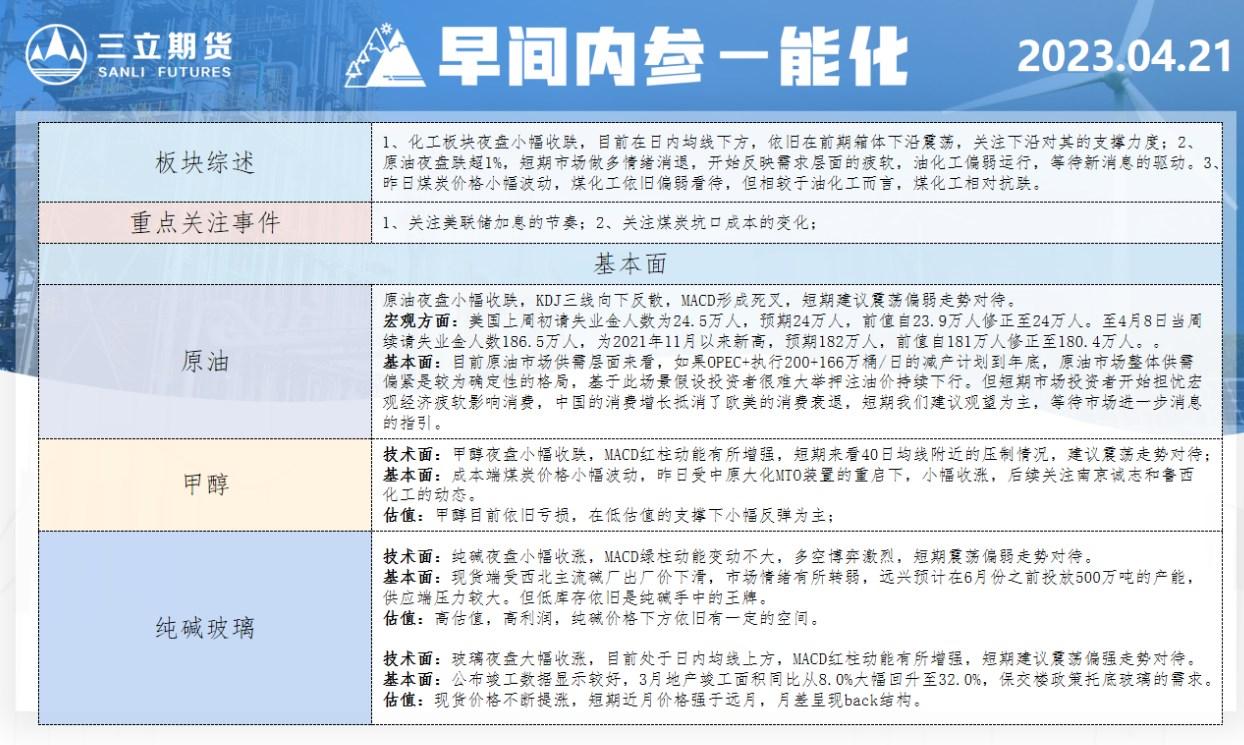This screenshot has width=1244, height=745.
Task: Click the 2023.04.21 report date
Action: pos(1124,57)
